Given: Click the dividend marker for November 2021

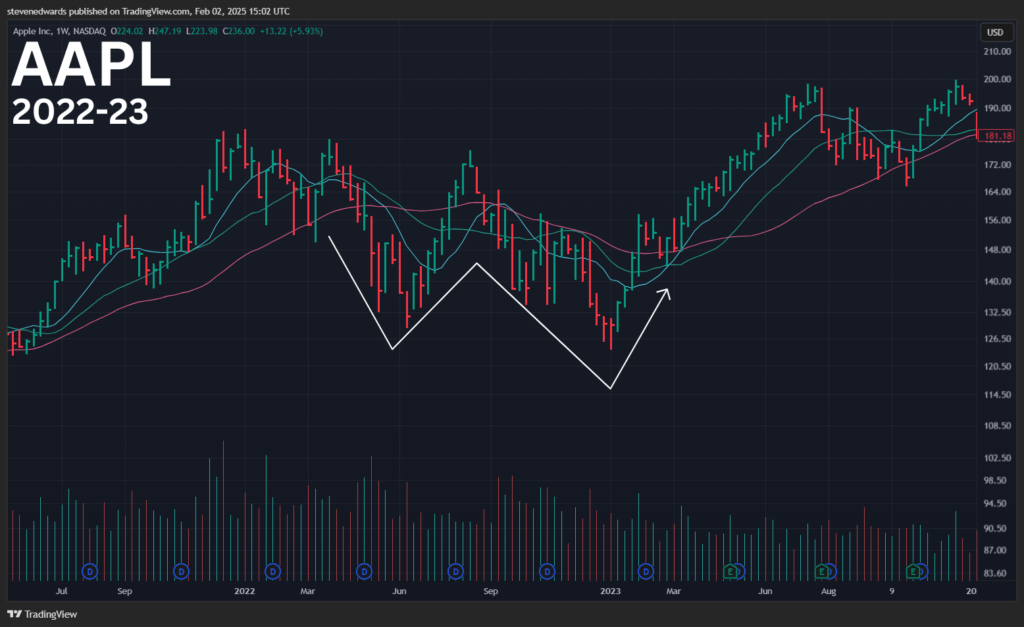Looking at the screenshot, I should coord(181,571).
